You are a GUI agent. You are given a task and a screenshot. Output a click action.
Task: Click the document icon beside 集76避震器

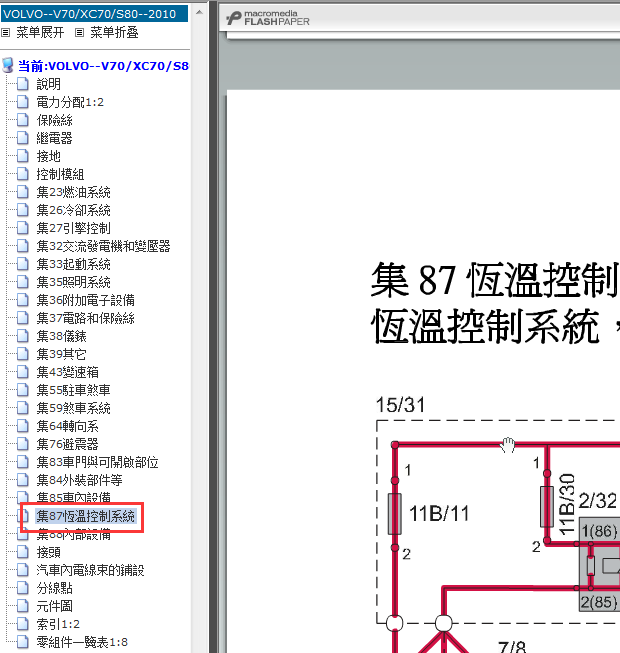click(x=23, y=444)
